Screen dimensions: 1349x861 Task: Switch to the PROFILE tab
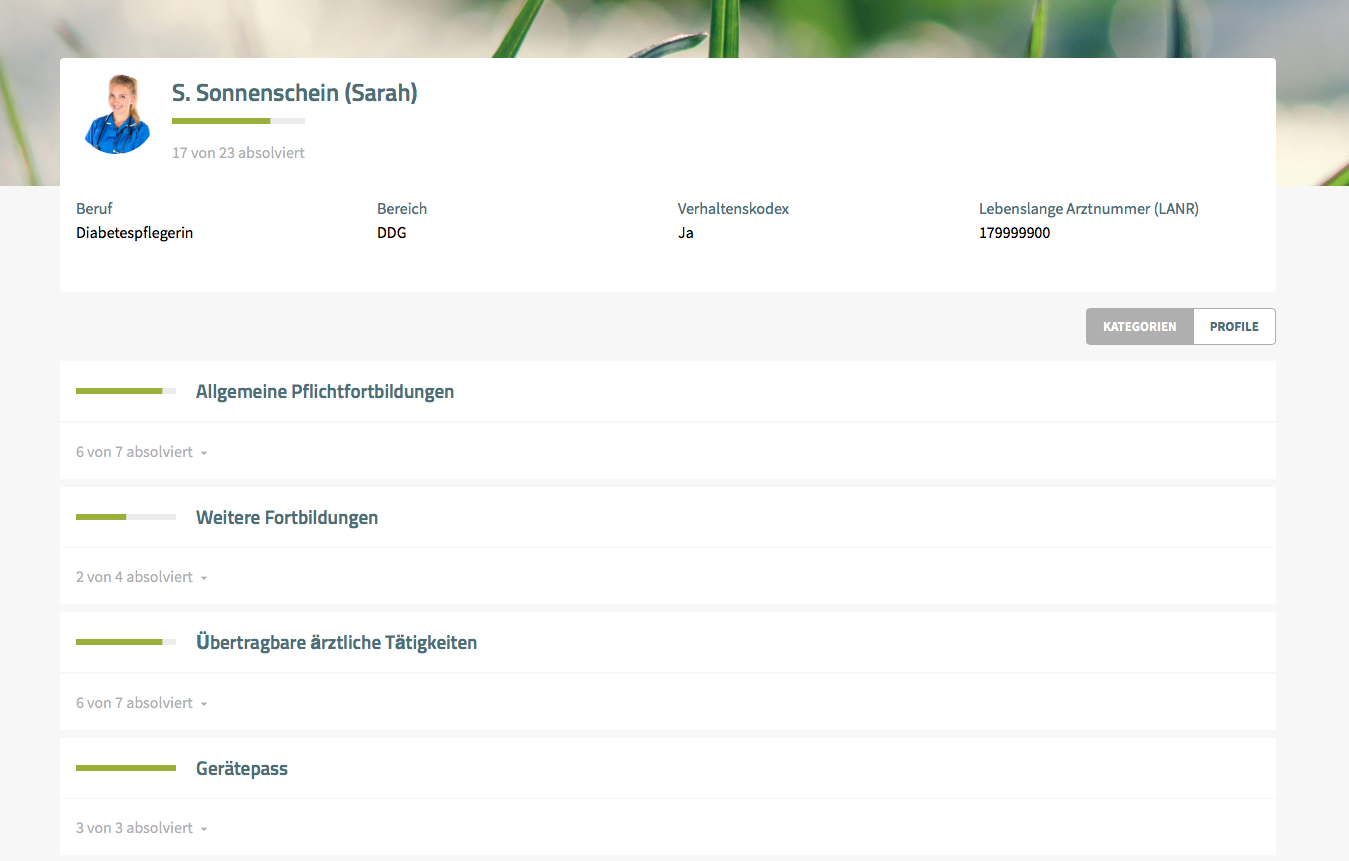pos(1234,327)
